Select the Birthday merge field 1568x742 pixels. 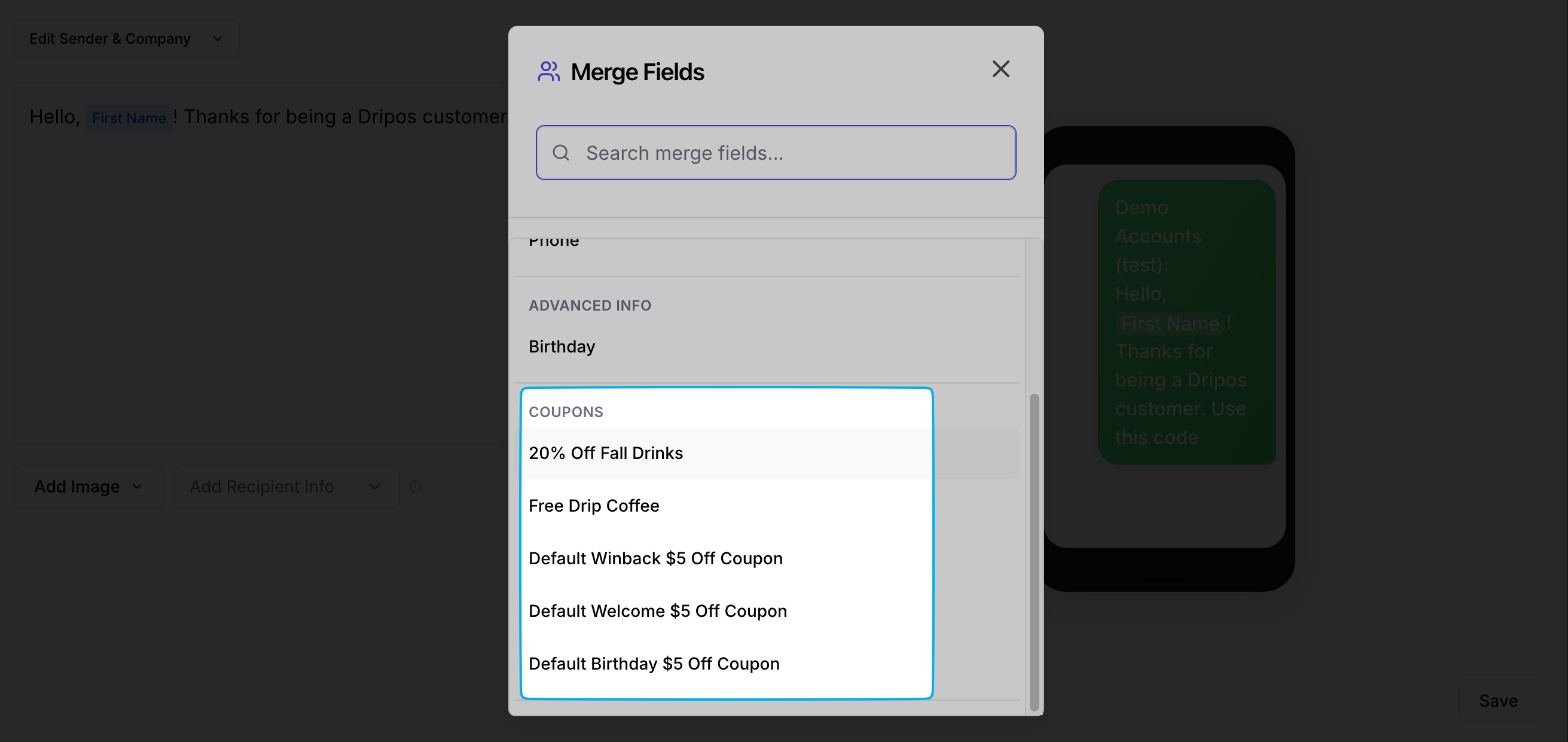click(561, 346)
